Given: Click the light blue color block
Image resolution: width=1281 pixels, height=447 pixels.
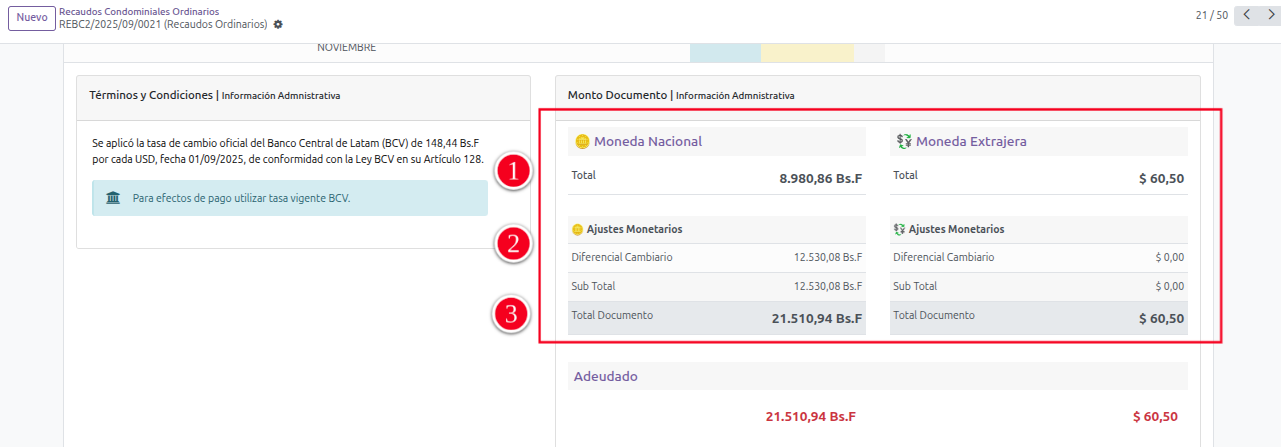Looking at the screenshot, I should click(725, 51).
